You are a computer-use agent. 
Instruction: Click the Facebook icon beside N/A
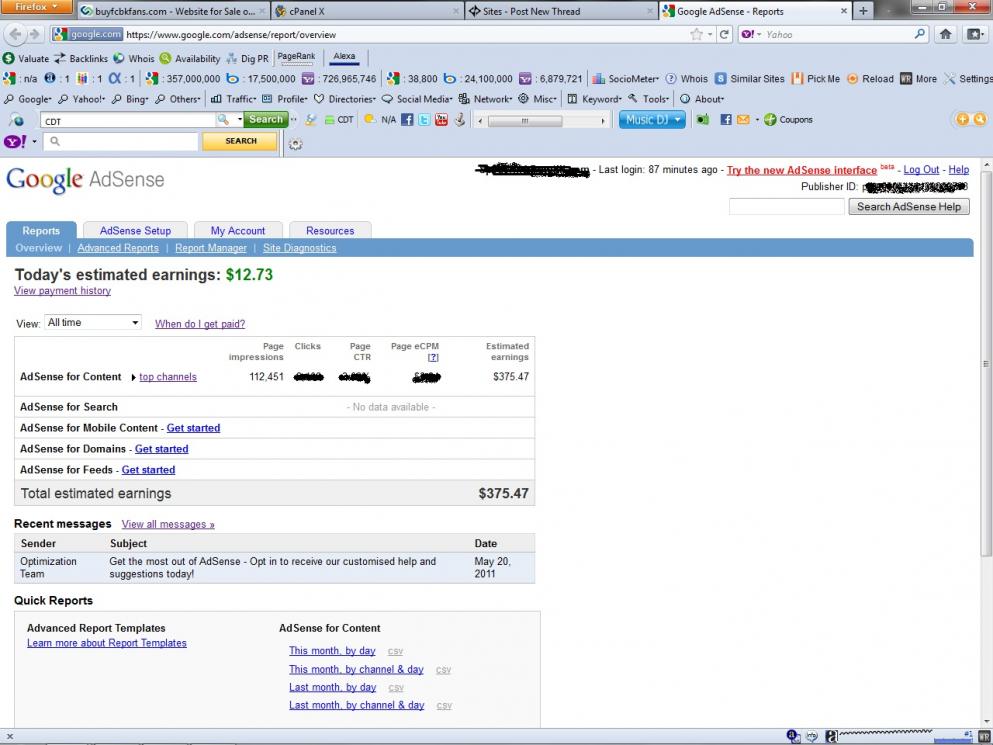point(407,119)
